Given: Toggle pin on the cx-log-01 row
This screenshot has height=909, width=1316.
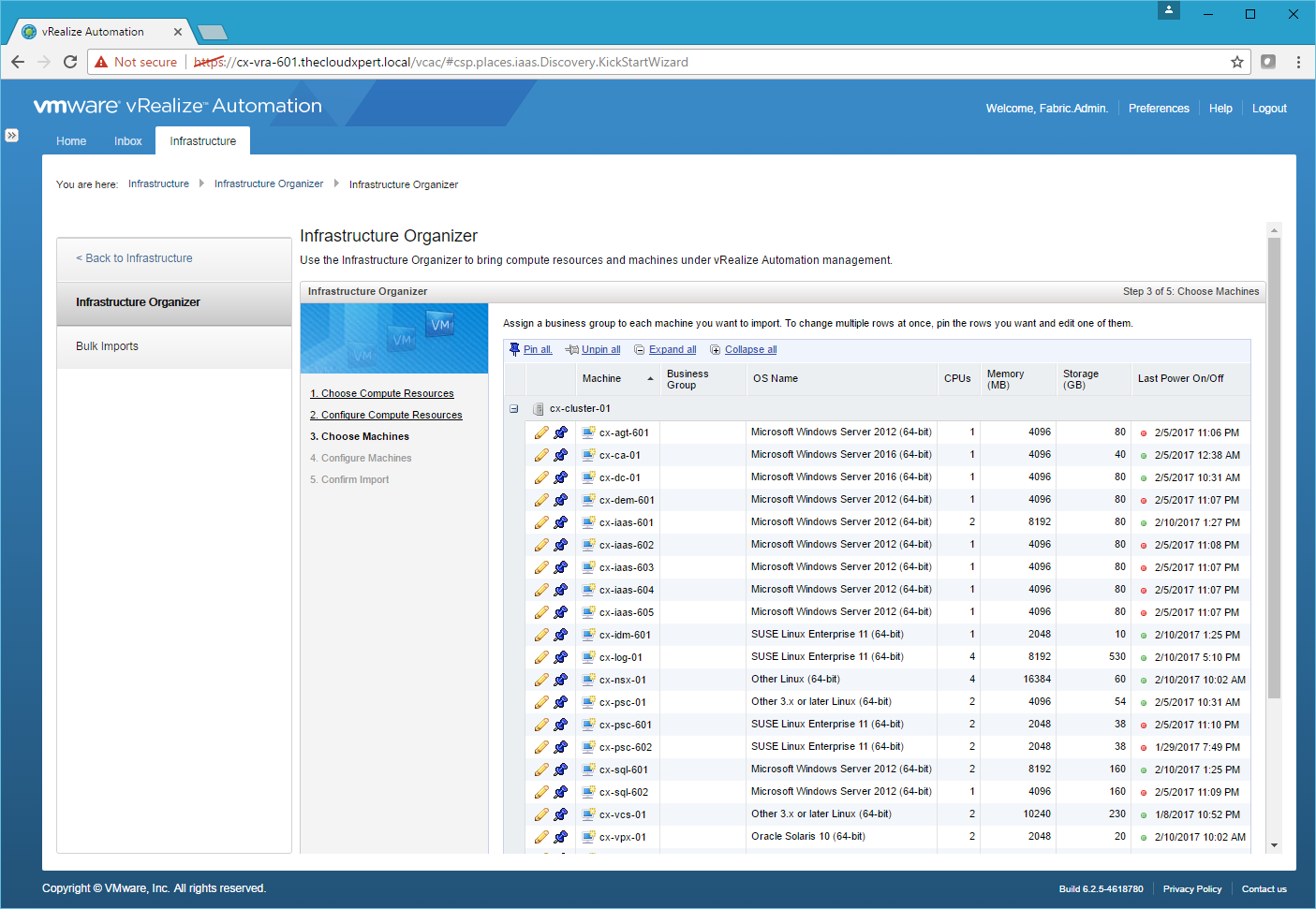Looking at the screenshot, I should pyautogui.click(x=560, y=657).
